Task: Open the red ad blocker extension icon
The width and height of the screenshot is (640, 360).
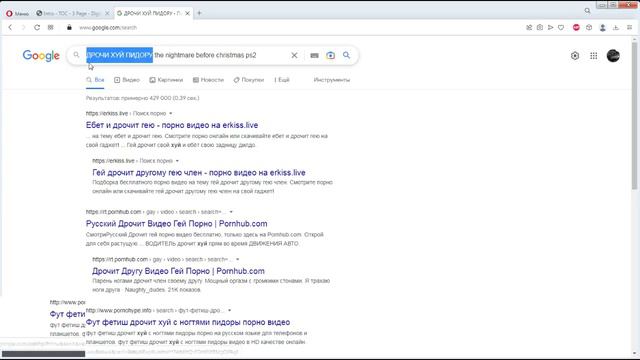Action: (576, 27)
